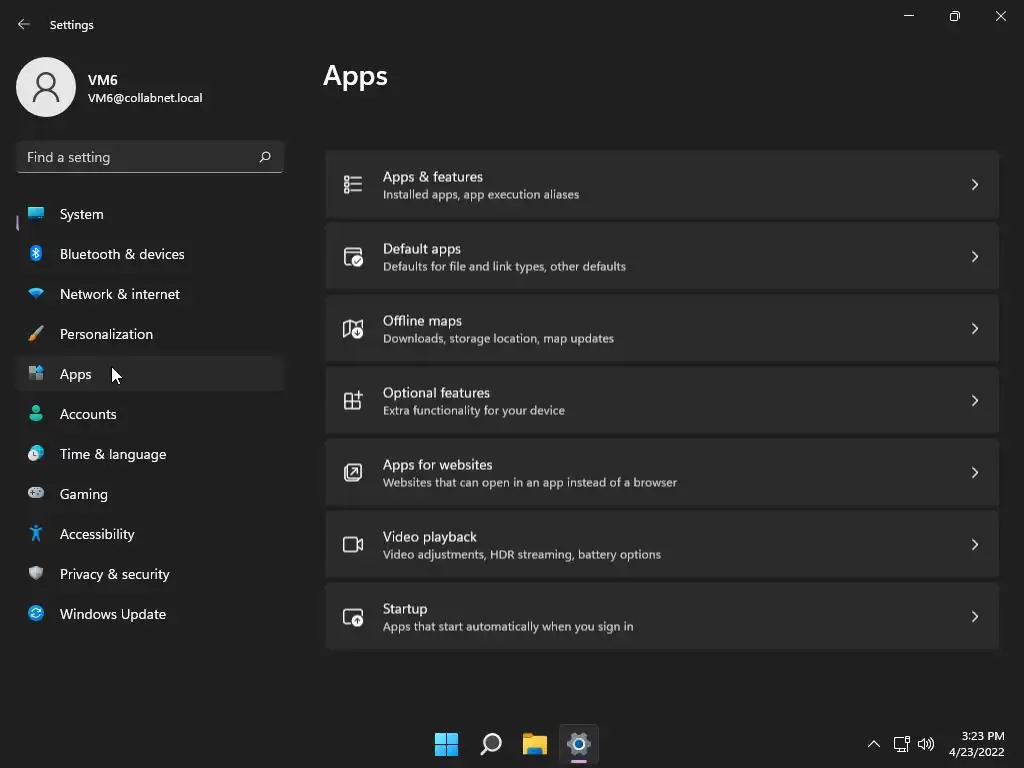Click the Optional features grid icon
The image size is (1024, 768).
pos(353,400)
